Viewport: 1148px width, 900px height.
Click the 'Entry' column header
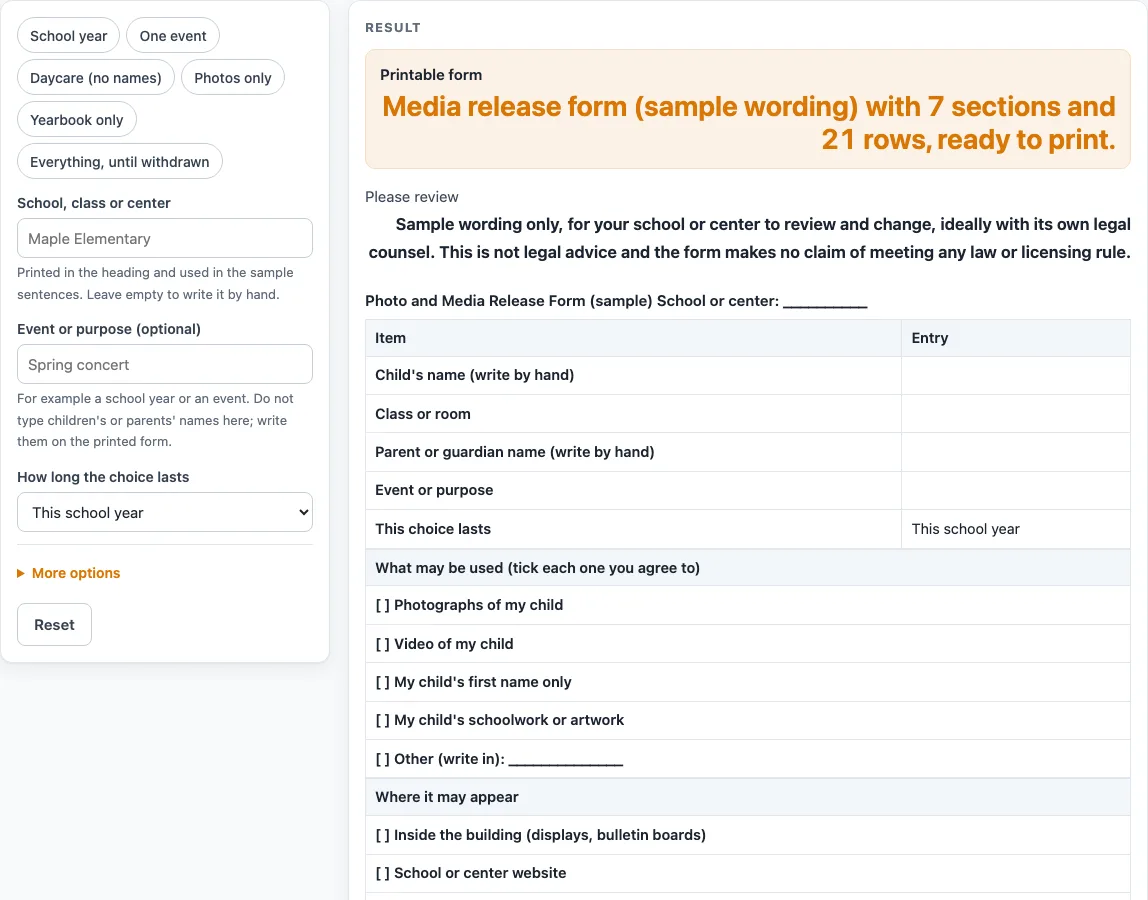click(1015, 338)
